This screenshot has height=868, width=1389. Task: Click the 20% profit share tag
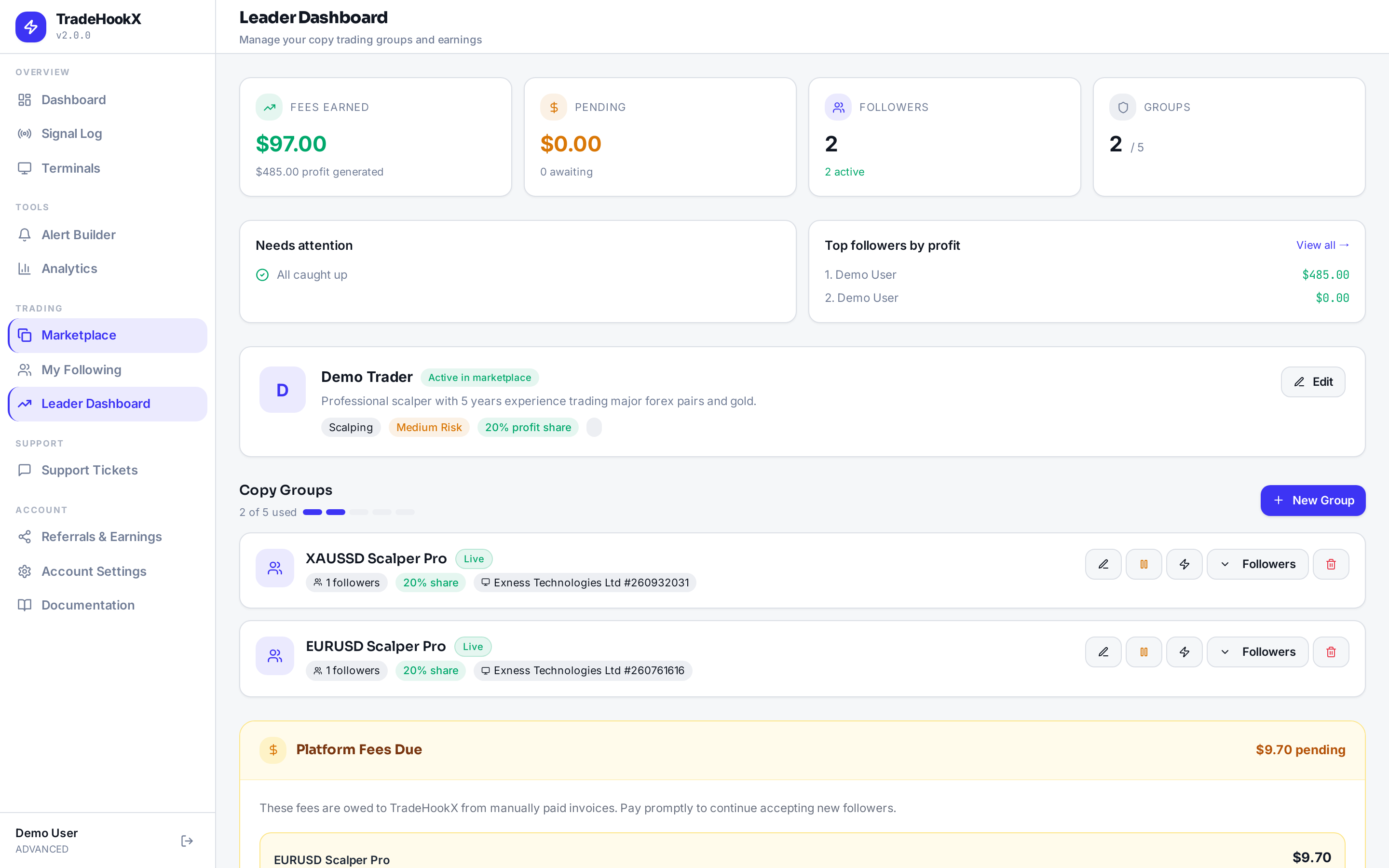[528, 427]
